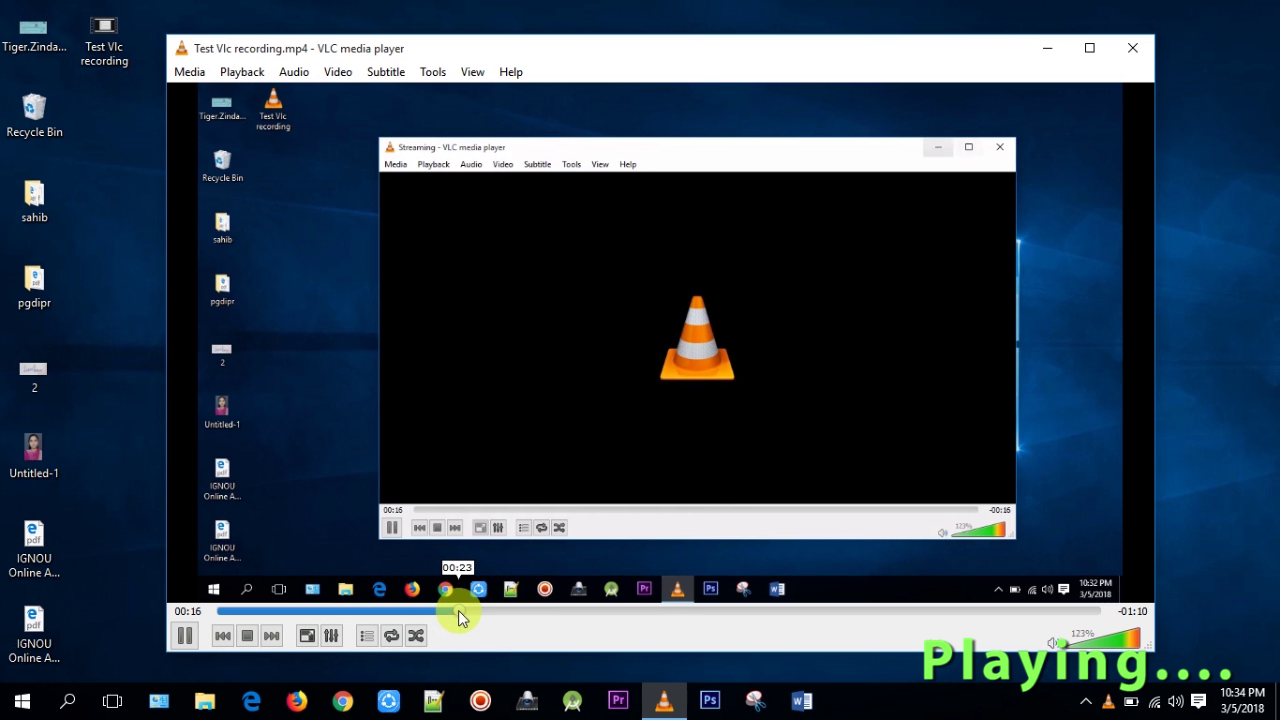Select desktop file named 2
Screen dimensions: 1280x720
(x=34, y=375)
